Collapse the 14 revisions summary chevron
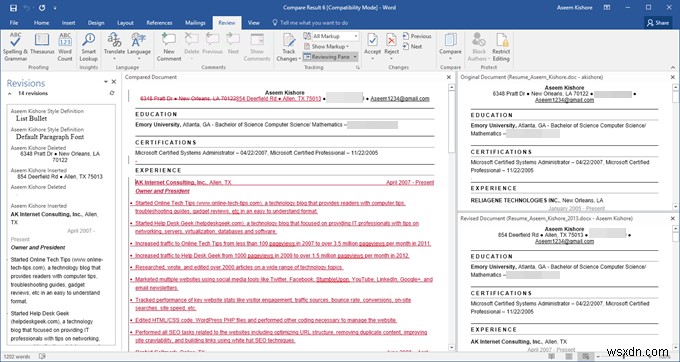The height and width of the screenshot is (362, 680). tap(10, 94)
